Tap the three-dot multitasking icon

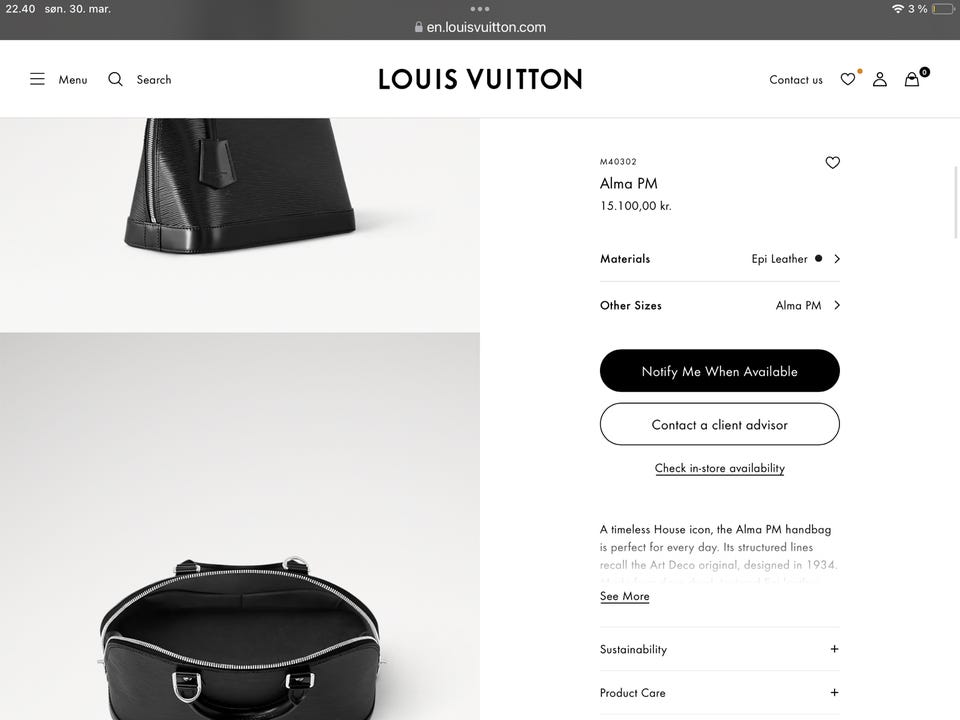[480, 9]
